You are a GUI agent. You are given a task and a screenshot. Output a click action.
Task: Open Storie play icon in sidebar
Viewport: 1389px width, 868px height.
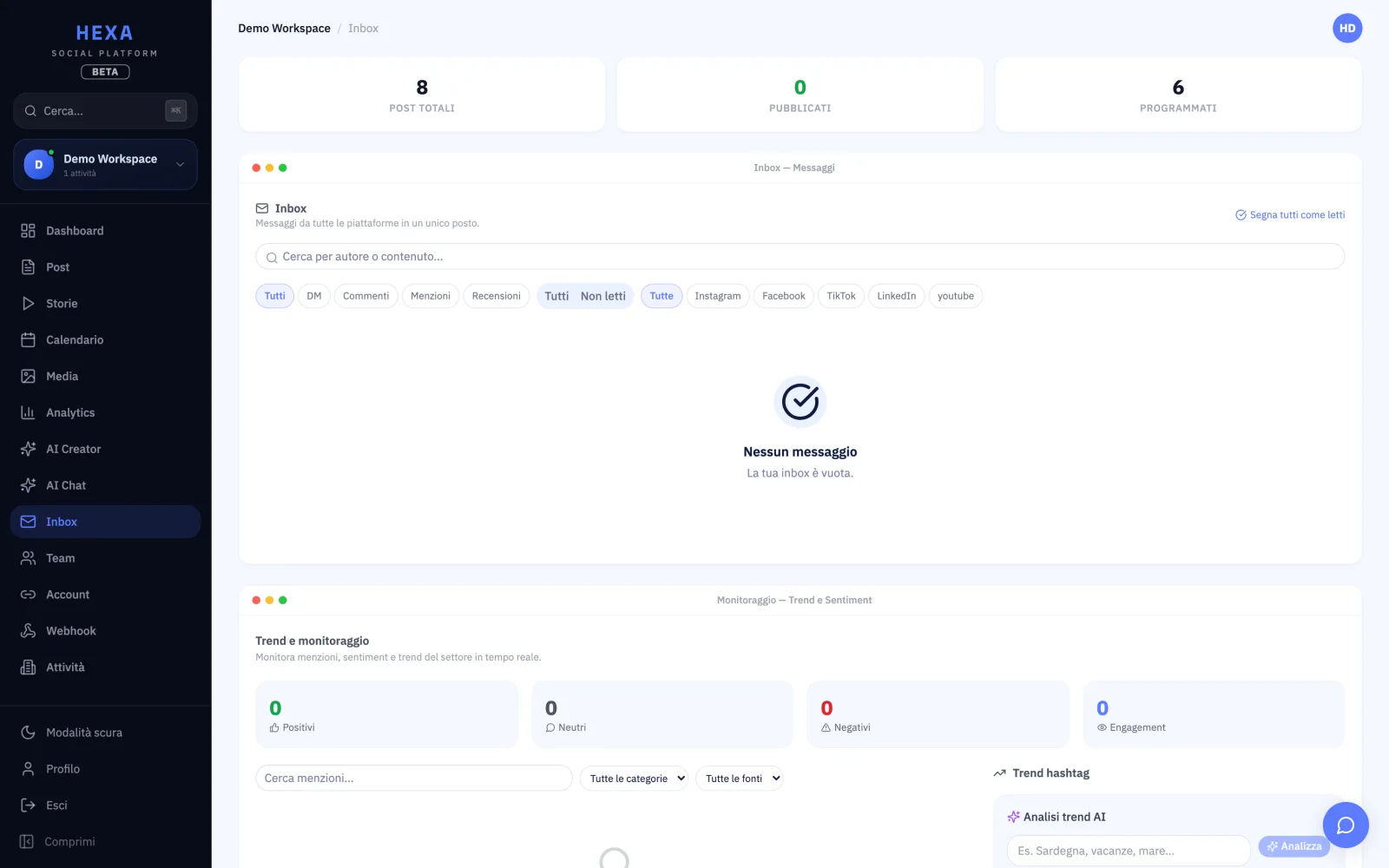[x=28, y=304]
